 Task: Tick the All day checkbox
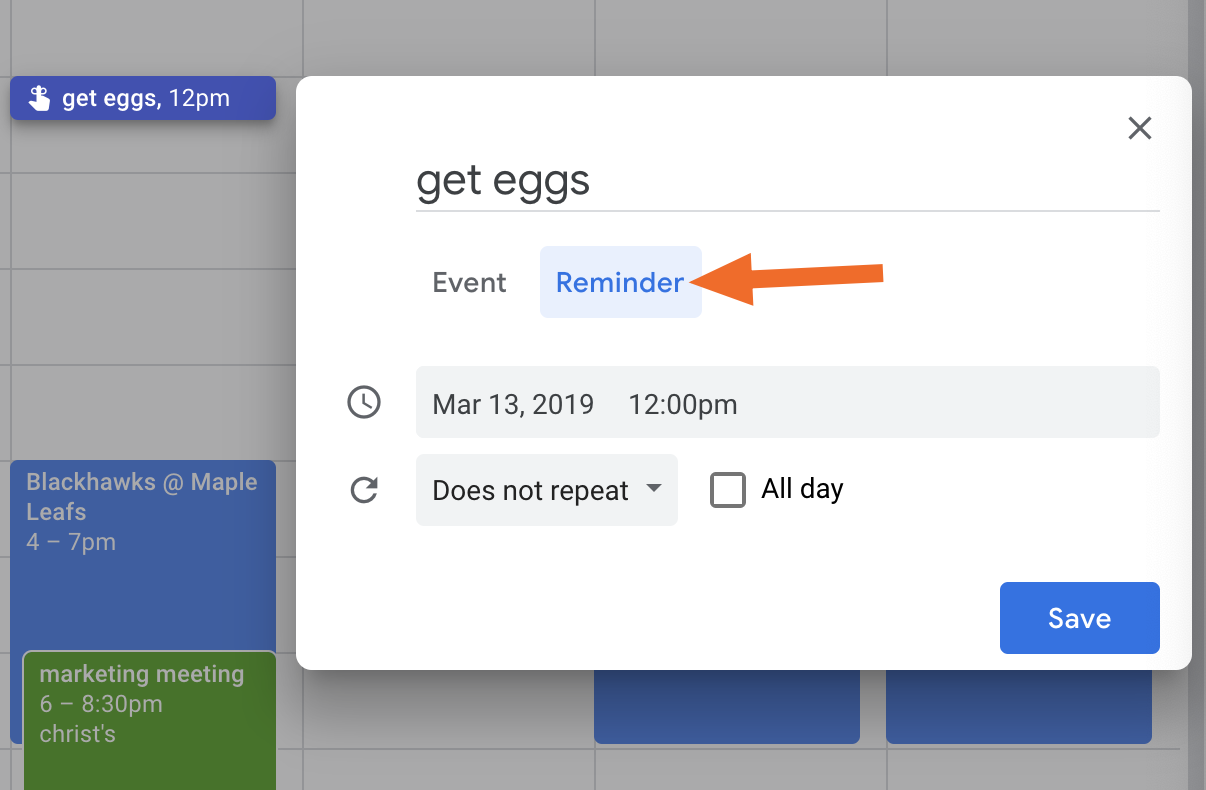(728, 490)
